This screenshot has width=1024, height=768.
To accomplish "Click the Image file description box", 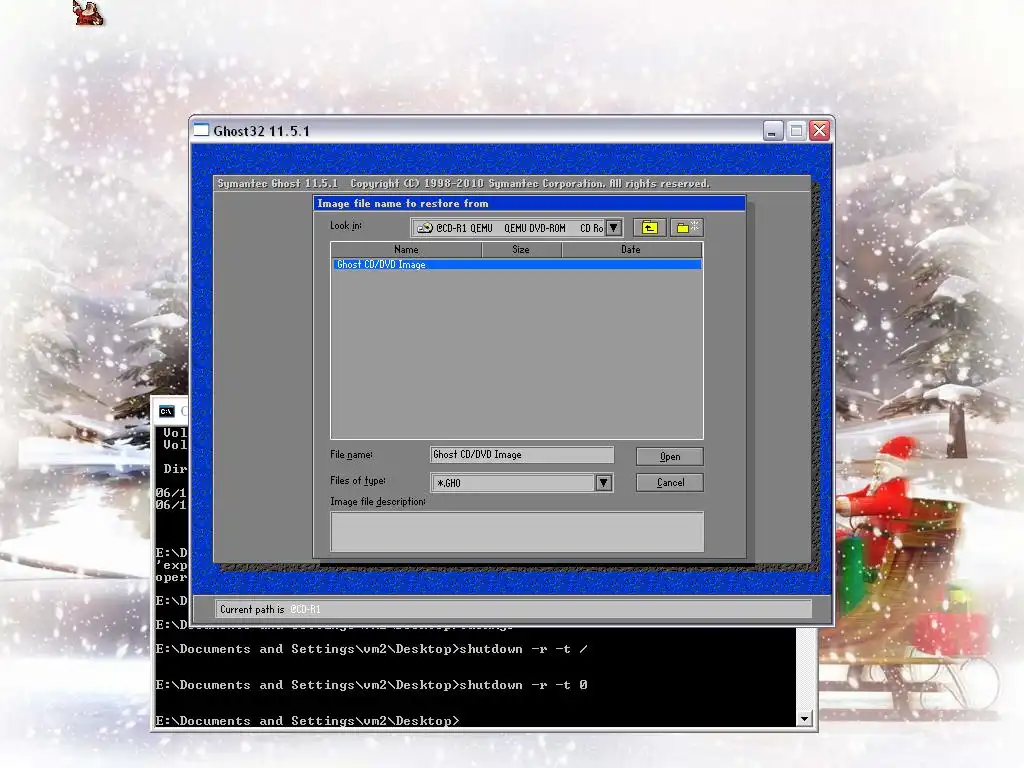I will (517, 532).
